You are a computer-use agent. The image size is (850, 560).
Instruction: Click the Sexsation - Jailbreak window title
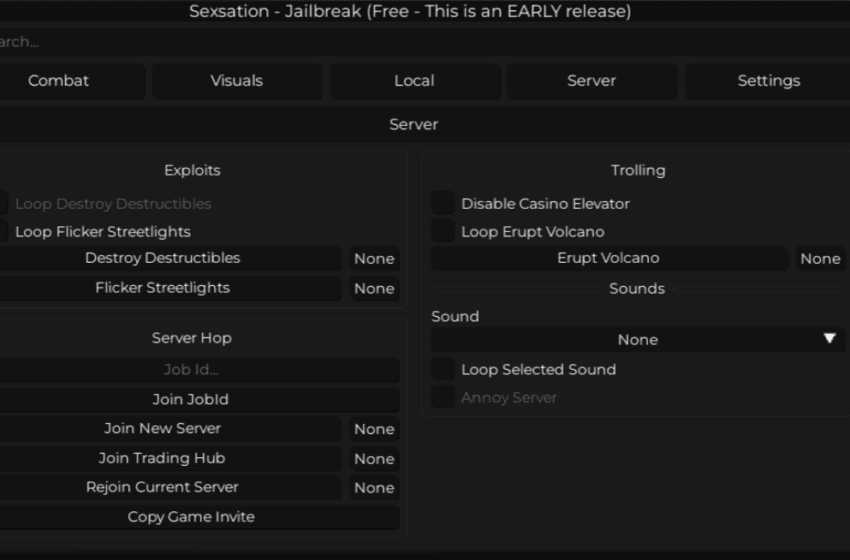click(x=410, y=11)
